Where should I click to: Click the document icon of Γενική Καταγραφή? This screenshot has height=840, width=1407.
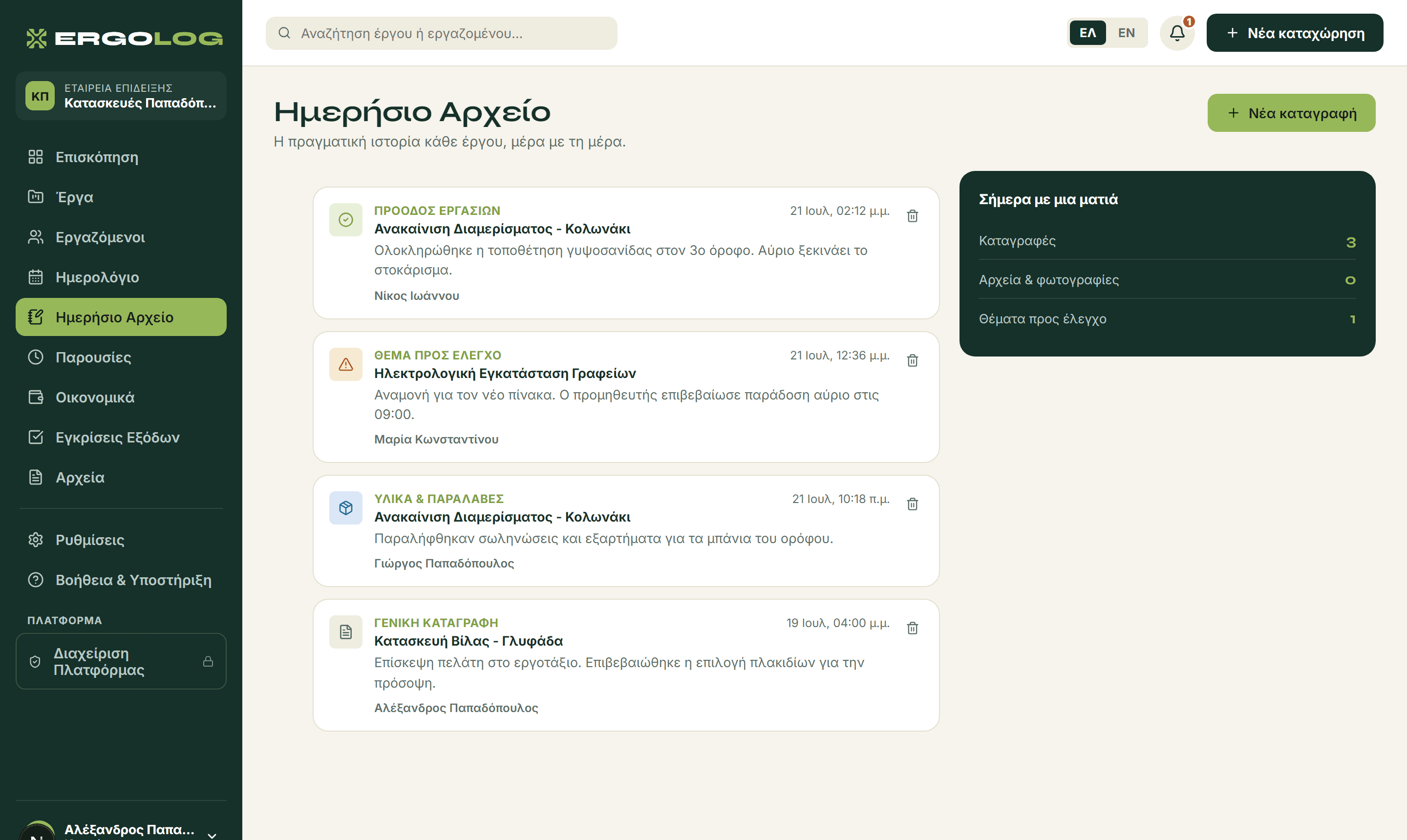tap(345, 631)
